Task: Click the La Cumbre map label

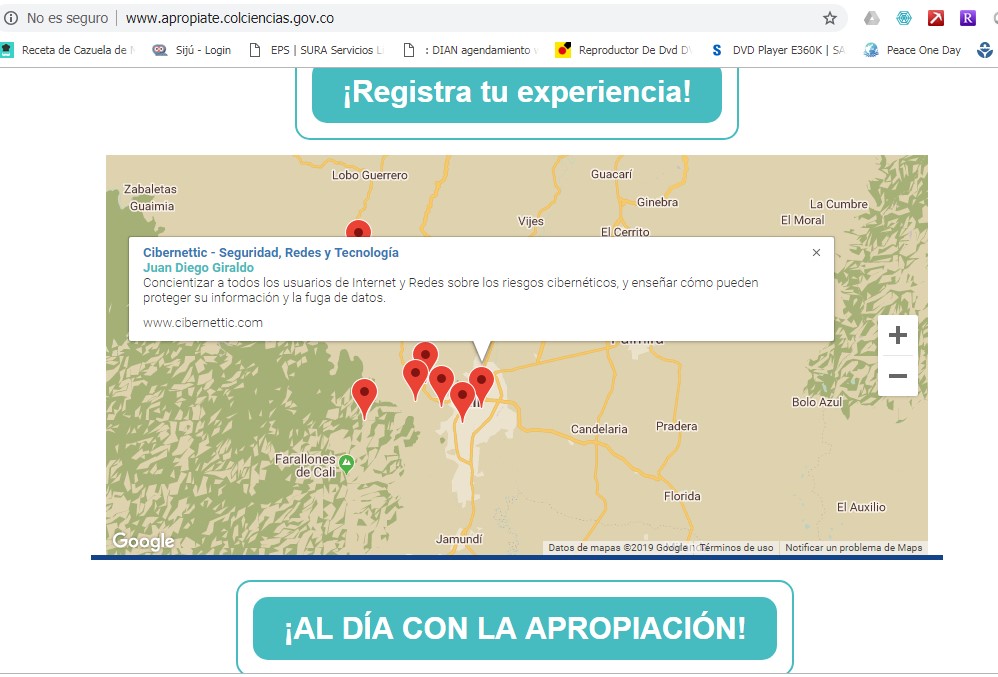Action: pyautogui.click(x=839, y=204)
